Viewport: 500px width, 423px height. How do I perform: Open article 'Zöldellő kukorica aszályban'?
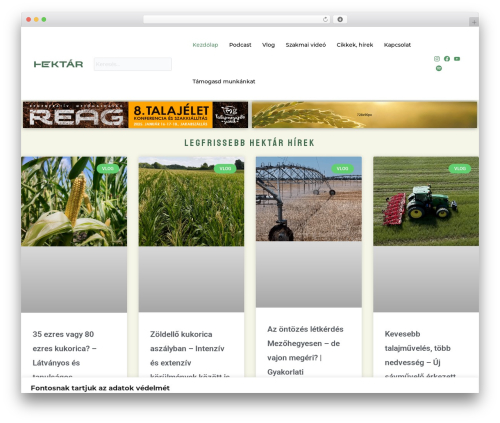[x=190, y=355]
